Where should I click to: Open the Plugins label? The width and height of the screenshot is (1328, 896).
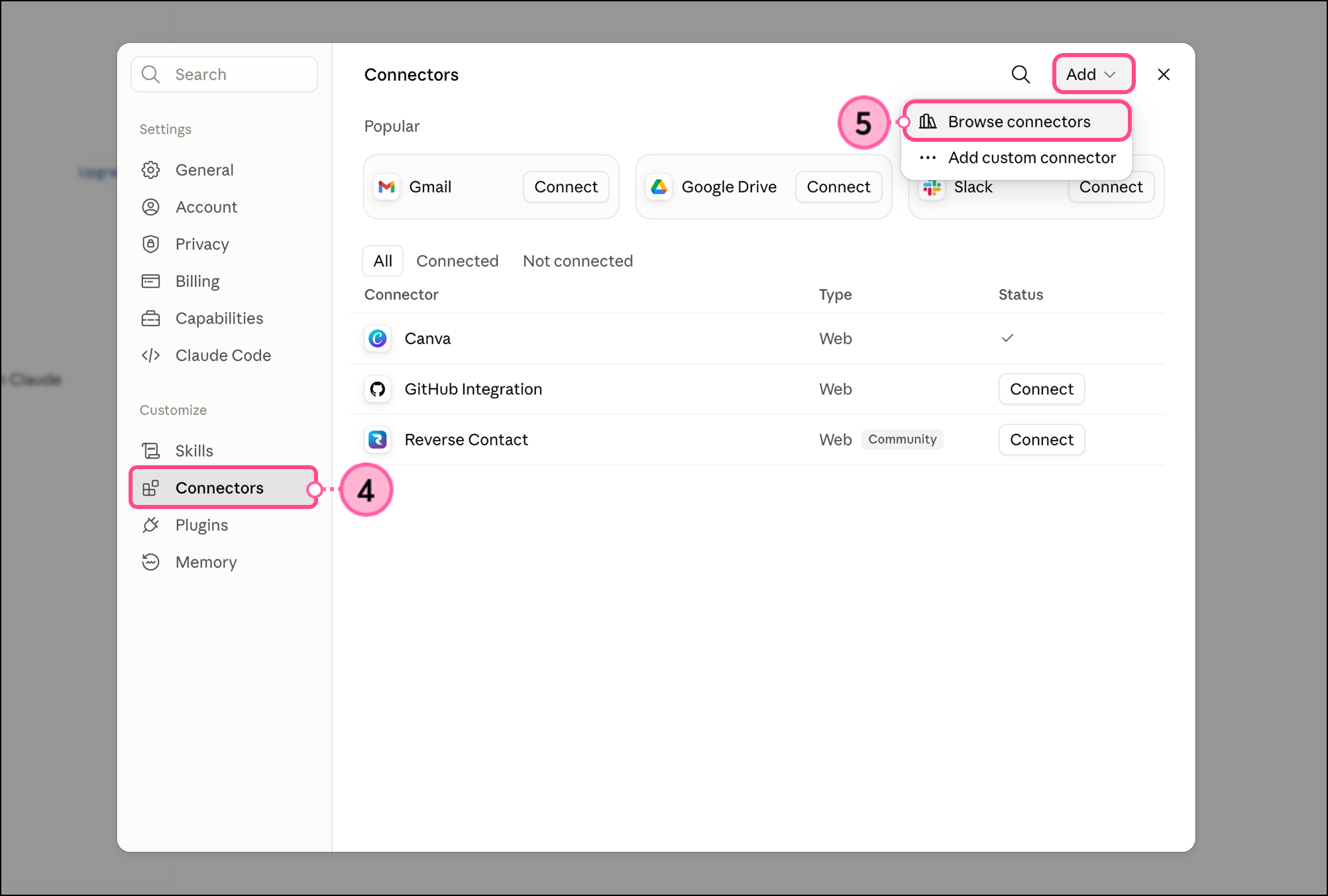[201, 526]
